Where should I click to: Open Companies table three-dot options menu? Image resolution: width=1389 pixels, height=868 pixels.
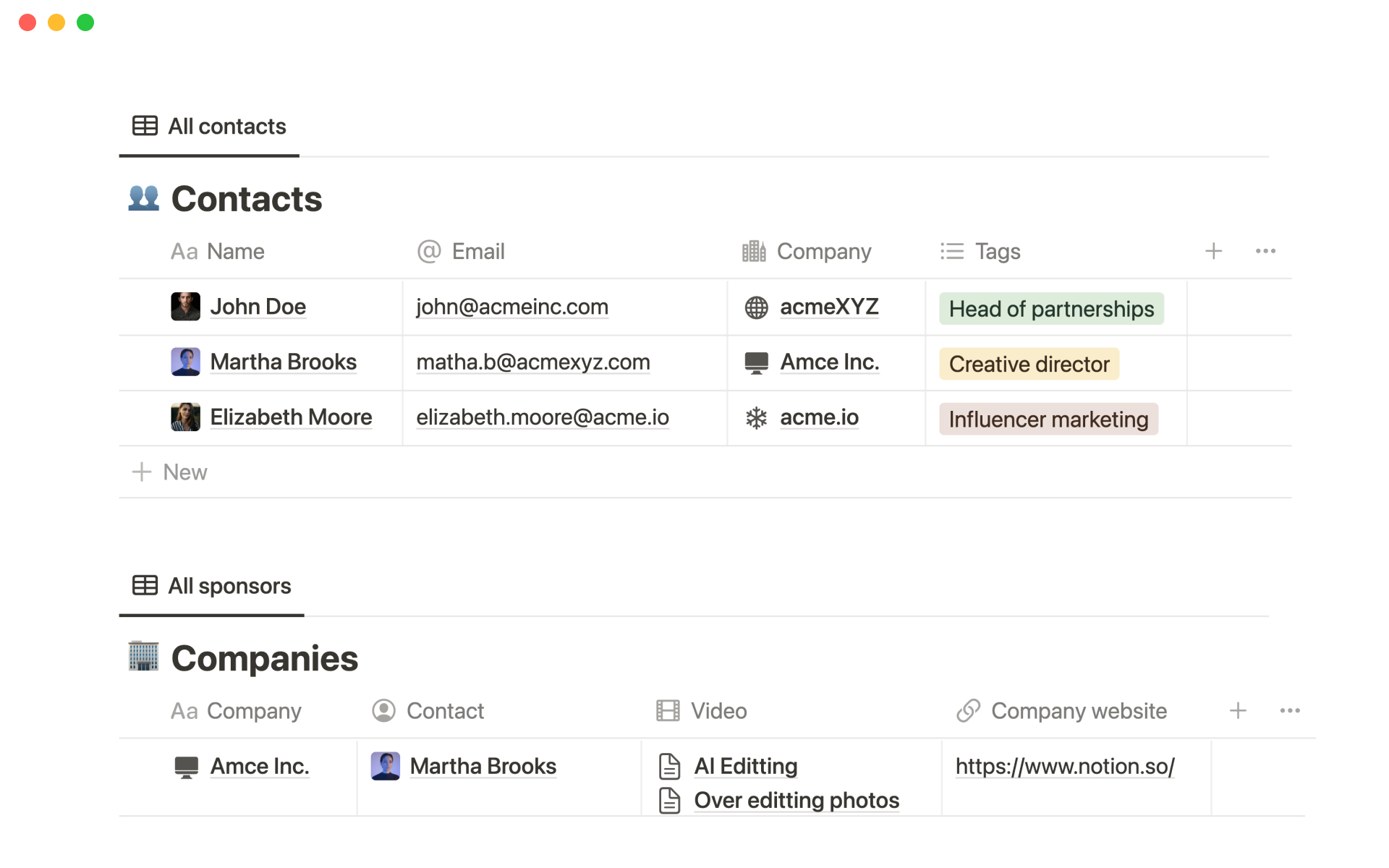coord(1290,710)
